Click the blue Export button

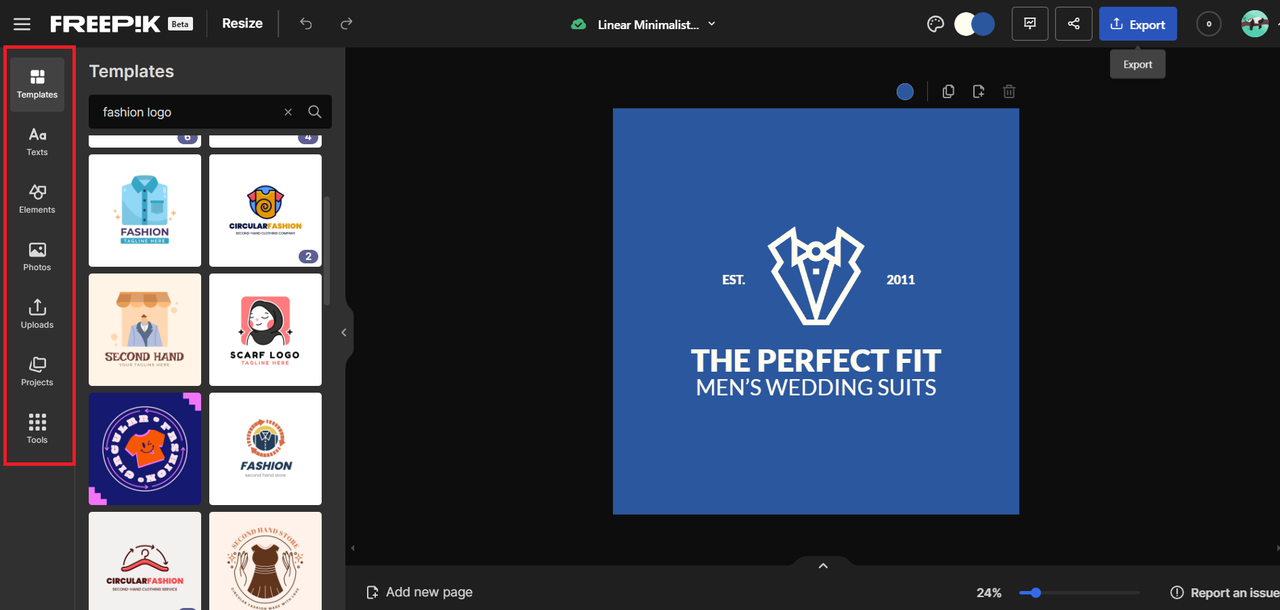(x=1138, y=24)
